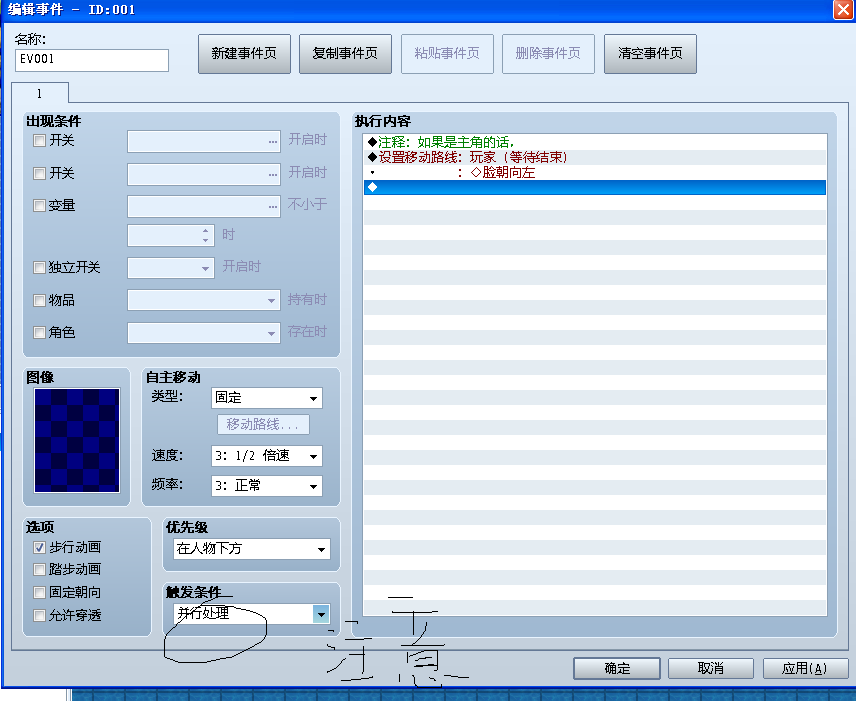Enable the second 开关 condition checkbox
Image resolution: width=856 pixels, height=701 pixels.
pyautogui.click(x=39, y=174)
